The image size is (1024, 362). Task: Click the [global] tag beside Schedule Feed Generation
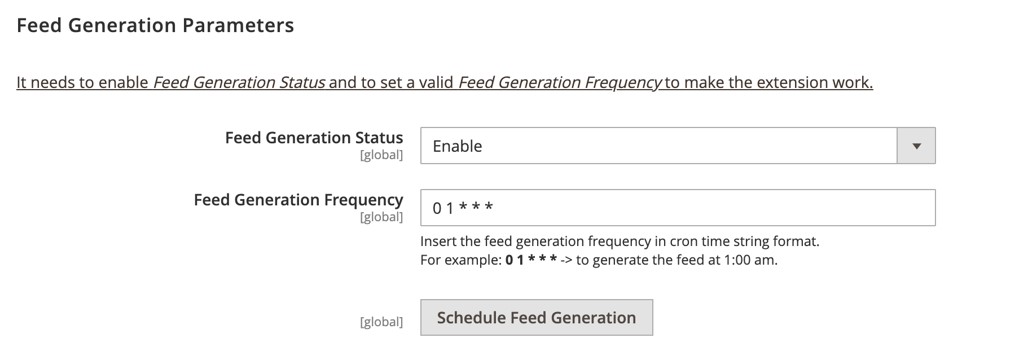pos(381,322)
